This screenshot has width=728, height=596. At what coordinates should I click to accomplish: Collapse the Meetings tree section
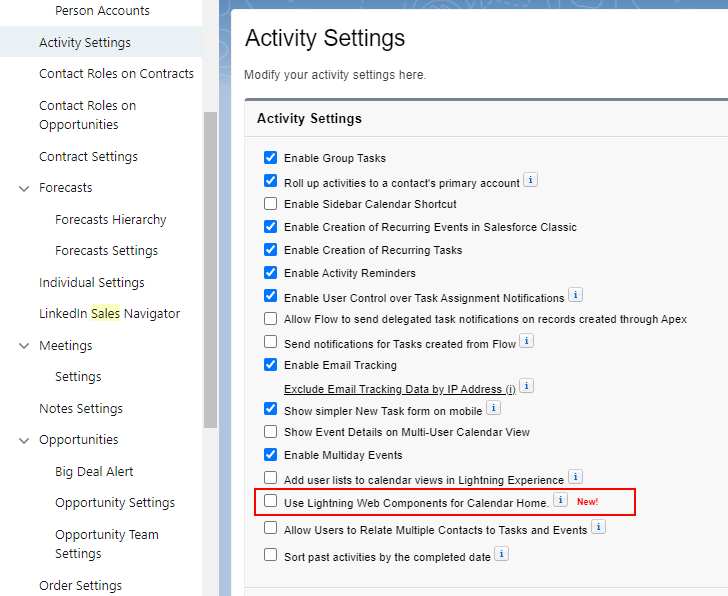click(x=24, y=346)
